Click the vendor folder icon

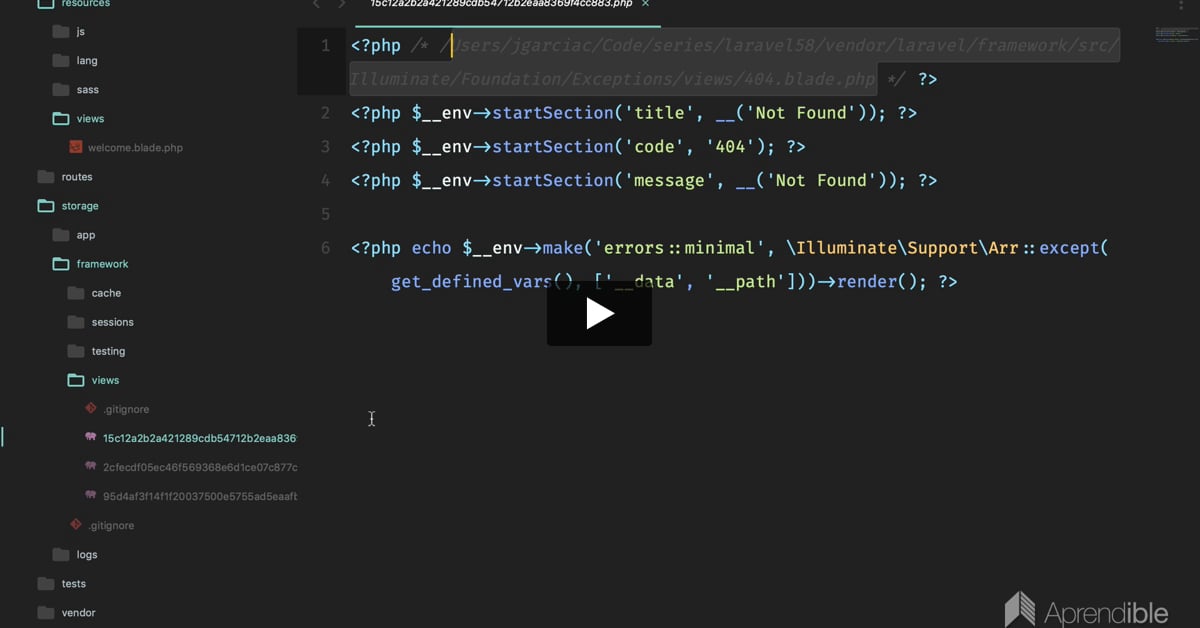click(x=45, y=612)
